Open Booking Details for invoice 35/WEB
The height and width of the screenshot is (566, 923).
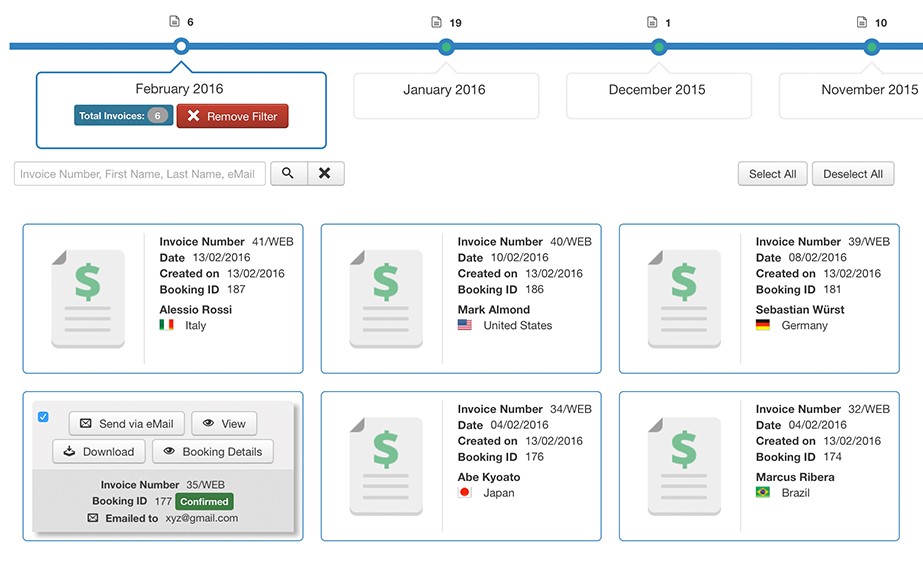click(212, 451)
